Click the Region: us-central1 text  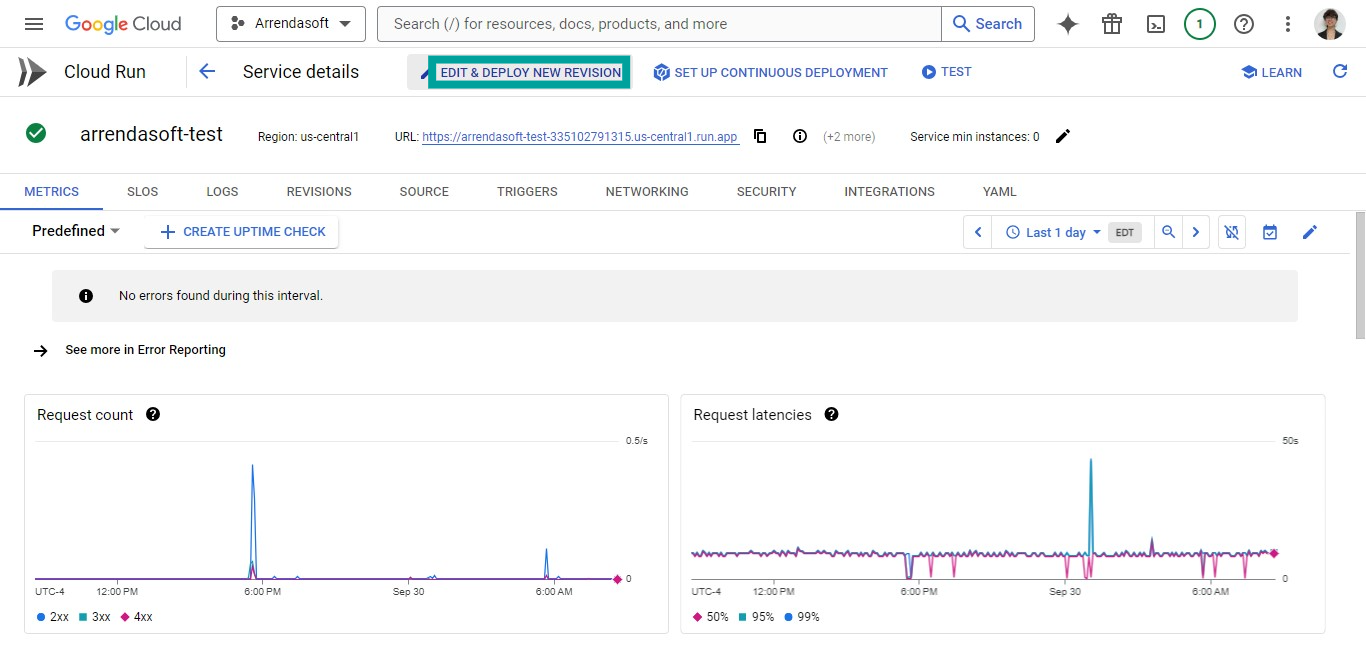308,137
